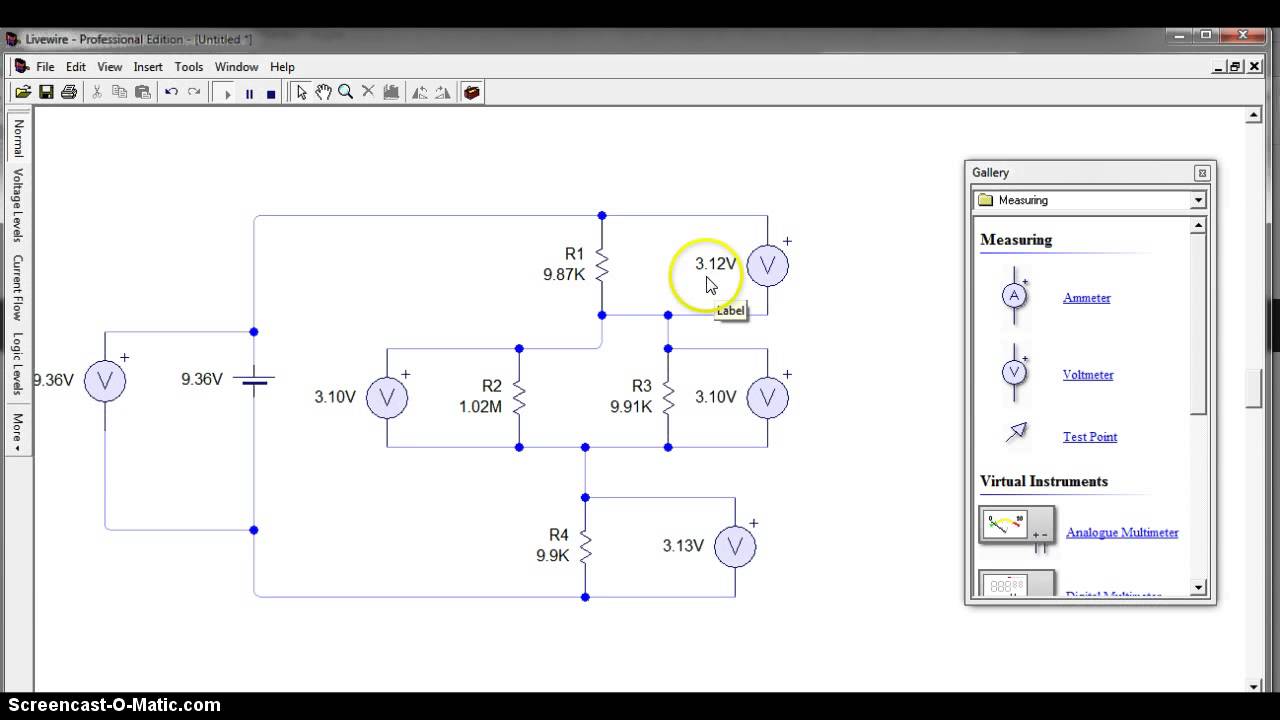Select the arrow pointer tool
Screen dimensions: 1280x720
(301, 92)
